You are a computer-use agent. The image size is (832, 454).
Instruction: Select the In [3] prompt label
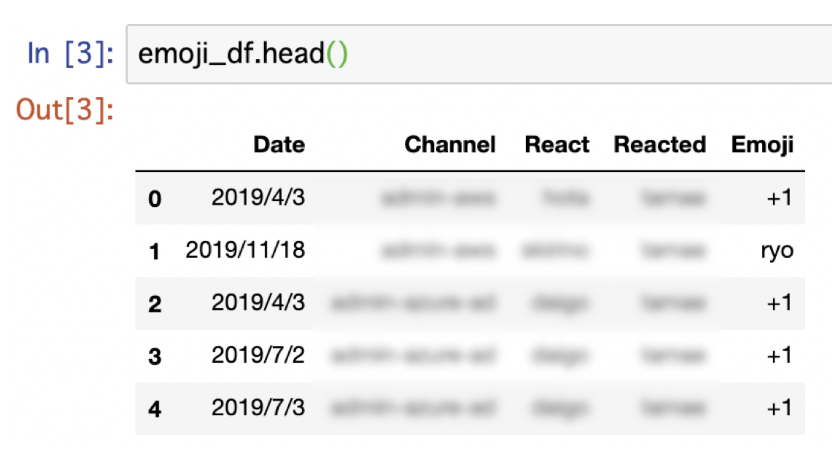[71, 54]
